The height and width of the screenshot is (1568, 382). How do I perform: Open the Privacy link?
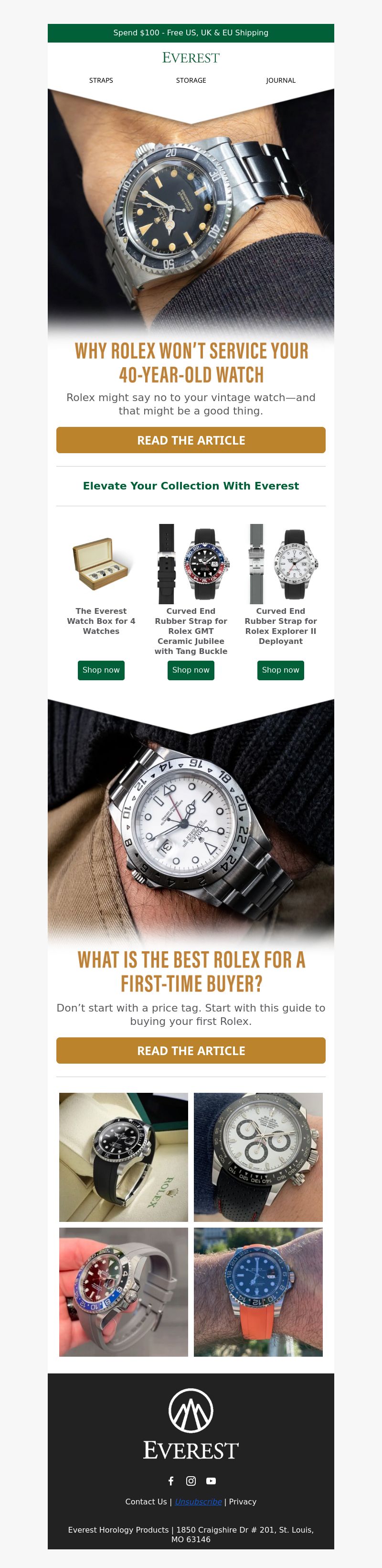click(x=243, y=1502)
